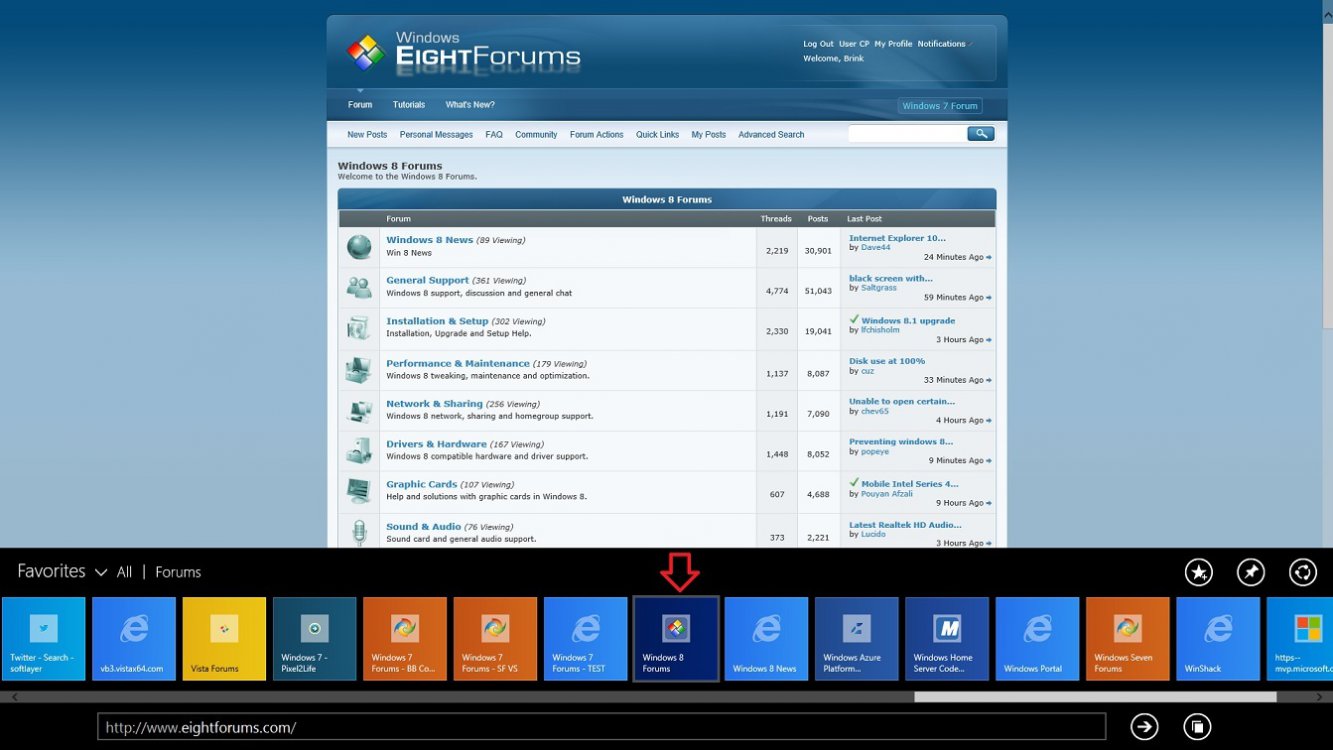The height and width of the screenshot is (750, 1333).
Task: Open the Vista Forums favorite tile
Action: [x=224, y=639]
